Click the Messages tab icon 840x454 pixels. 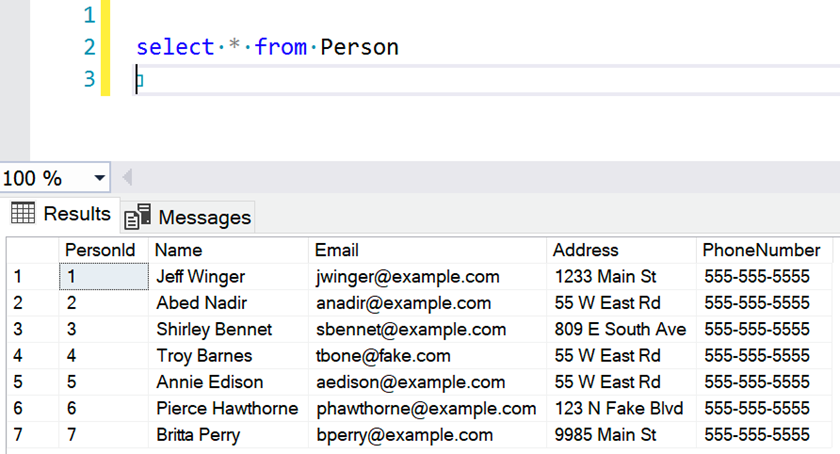[137, 217]
